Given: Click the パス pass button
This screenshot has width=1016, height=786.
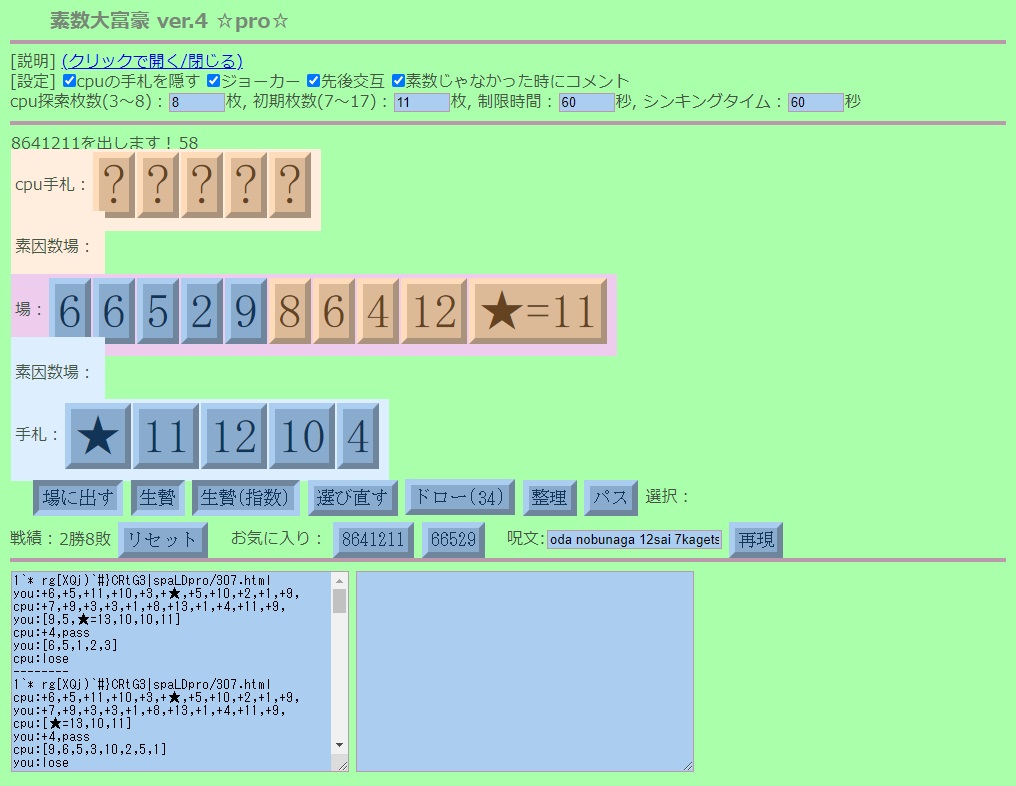Looking at the screenshot, I should [x=610, y=498].
